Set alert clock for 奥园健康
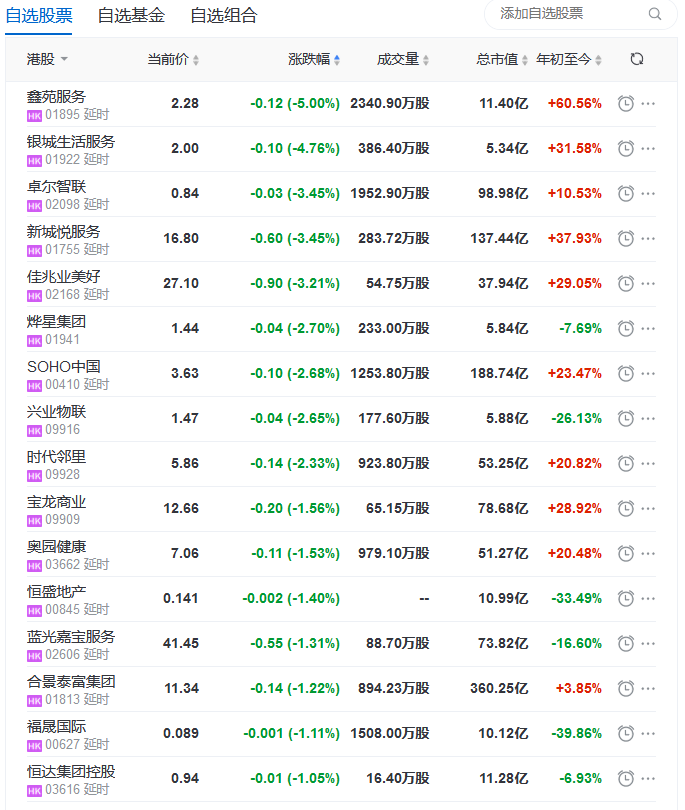Screen dimensions: 685x810 626,553
